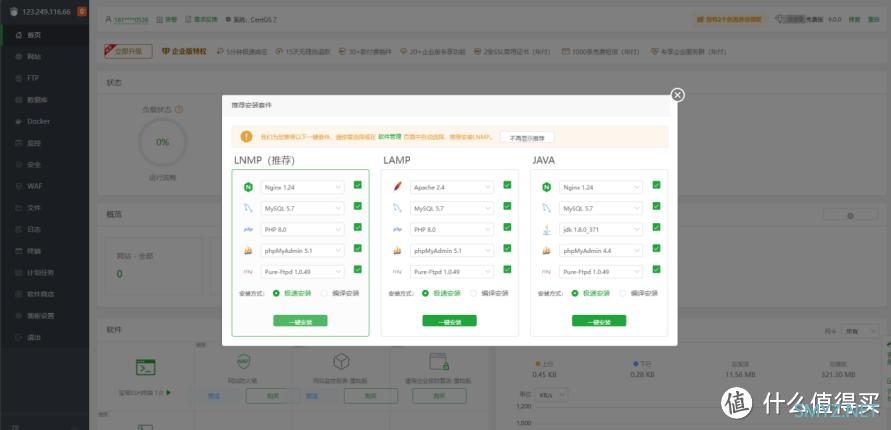891x430 pixels.
Task: Click 不再显示推荐 button in notice banner
Action: click(x=527, y=137)
